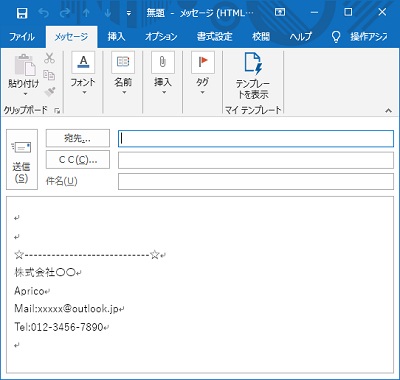Maximize the message window

(348, 13)
